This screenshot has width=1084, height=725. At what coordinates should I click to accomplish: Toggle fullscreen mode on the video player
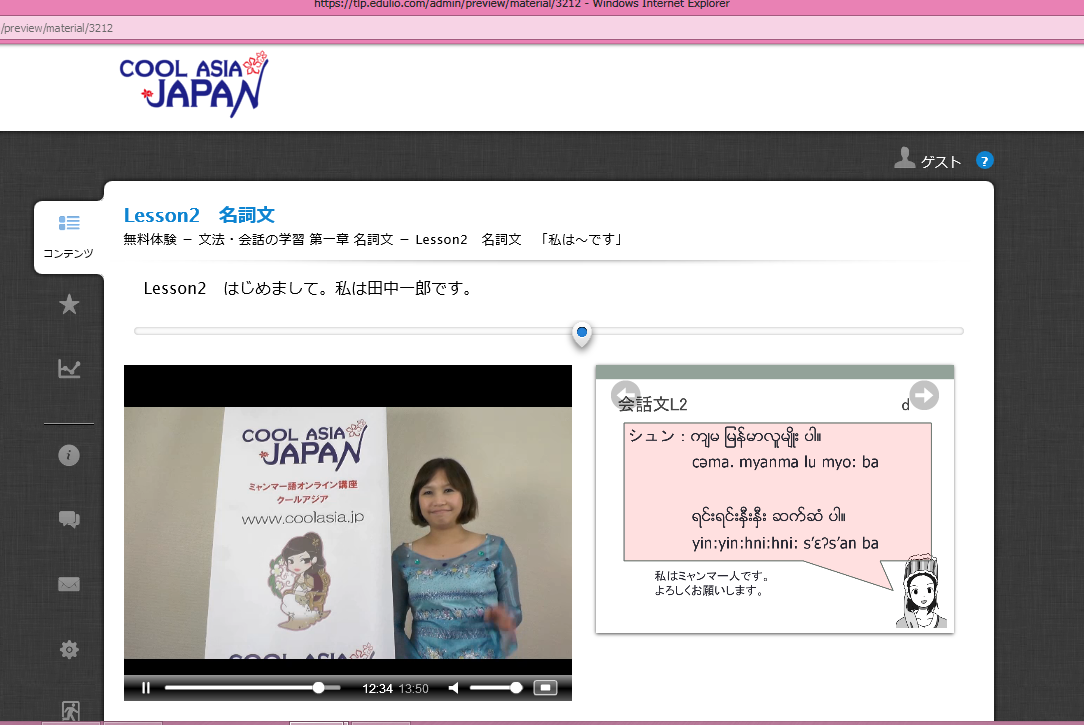coord(545,688)
